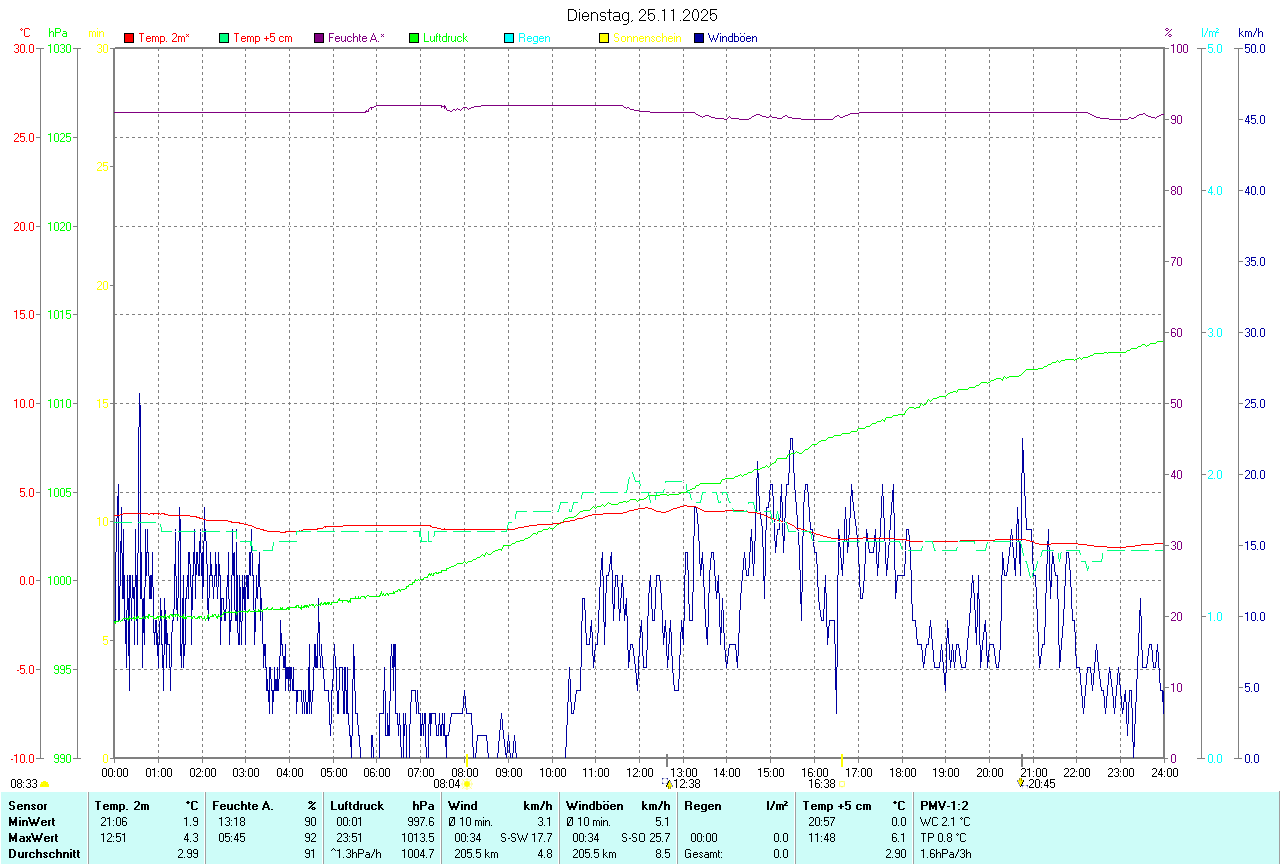1280x864 pixels.
Task: Click the dark blue Windböen legend square
Action: tap(699, 38)
